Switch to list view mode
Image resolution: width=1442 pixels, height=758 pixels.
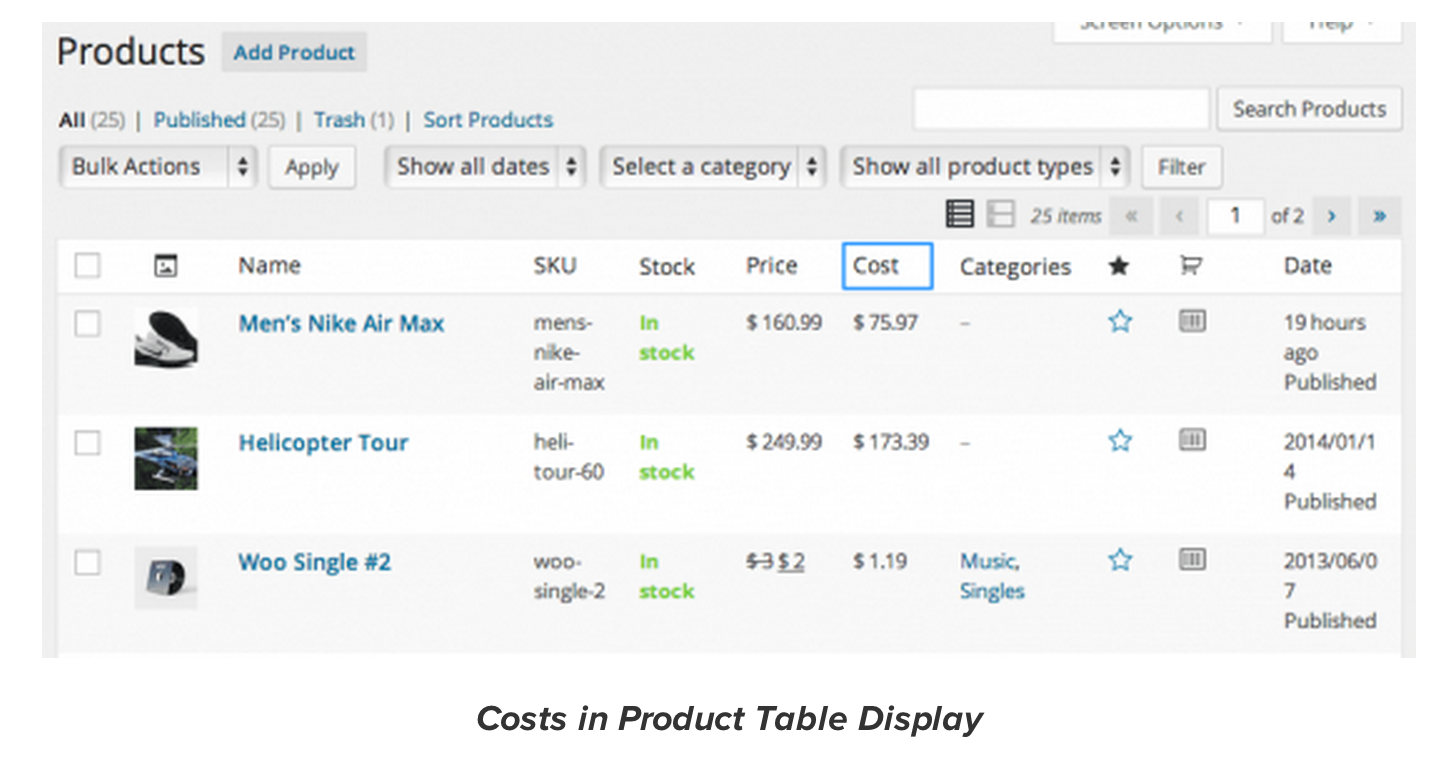(959, 213)
